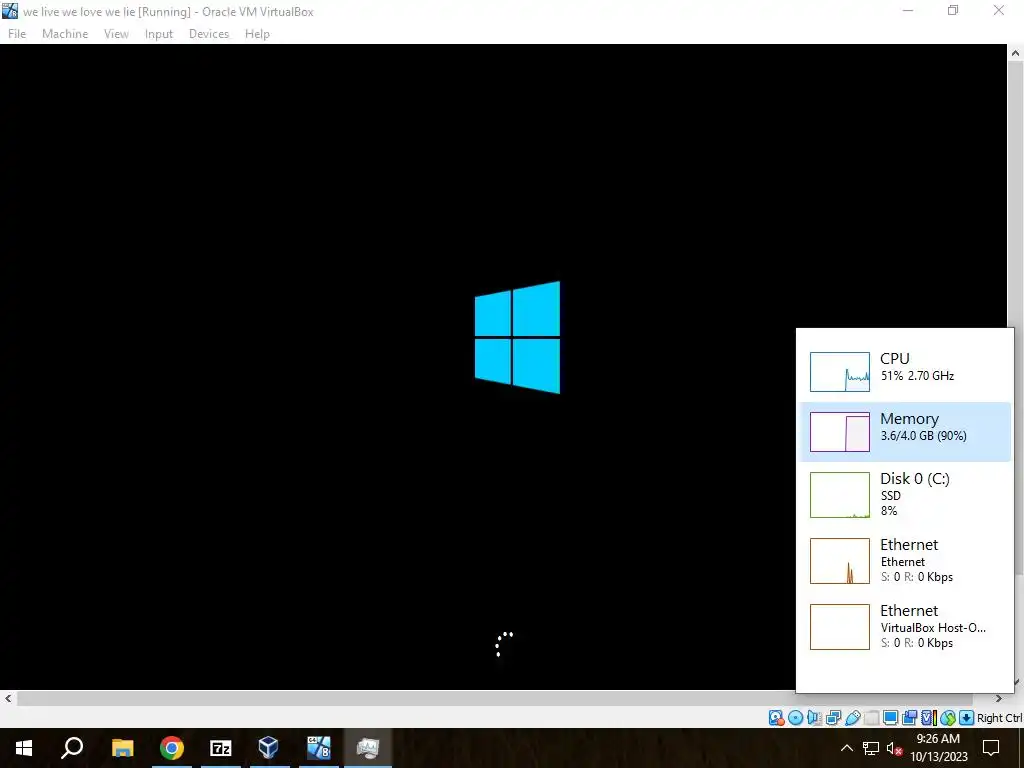Select the first Ethernet row
1024x768 pixels.
[905, 560]
